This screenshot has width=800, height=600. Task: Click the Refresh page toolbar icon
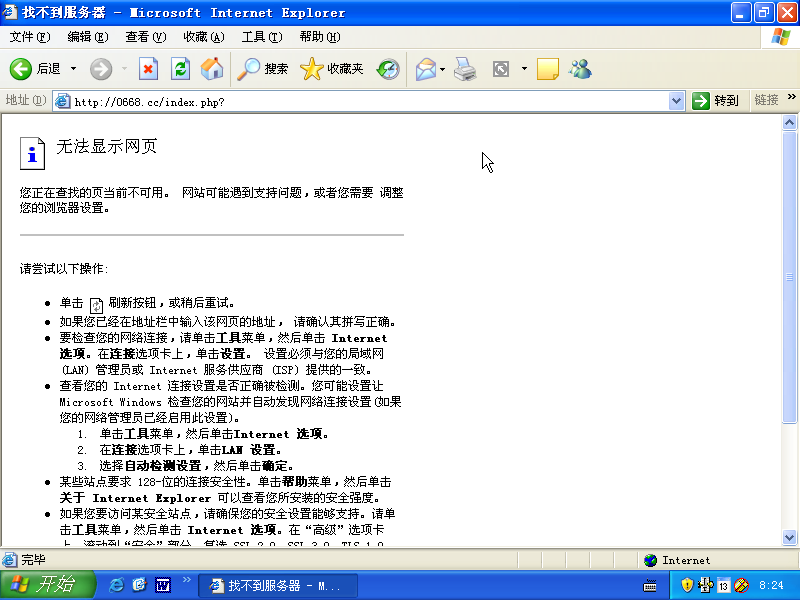[x=180, y=69]
